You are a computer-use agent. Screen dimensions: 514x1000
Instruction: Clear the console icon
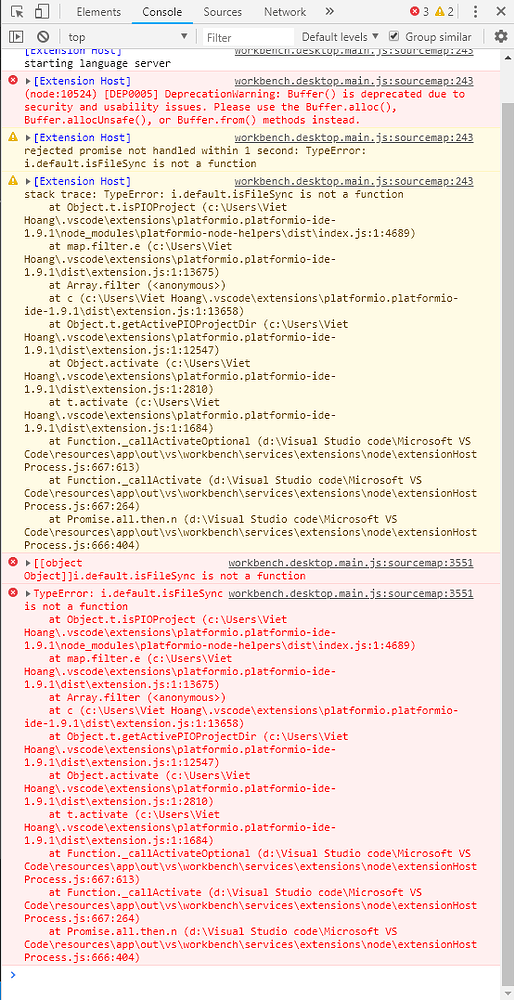(43, 37)
